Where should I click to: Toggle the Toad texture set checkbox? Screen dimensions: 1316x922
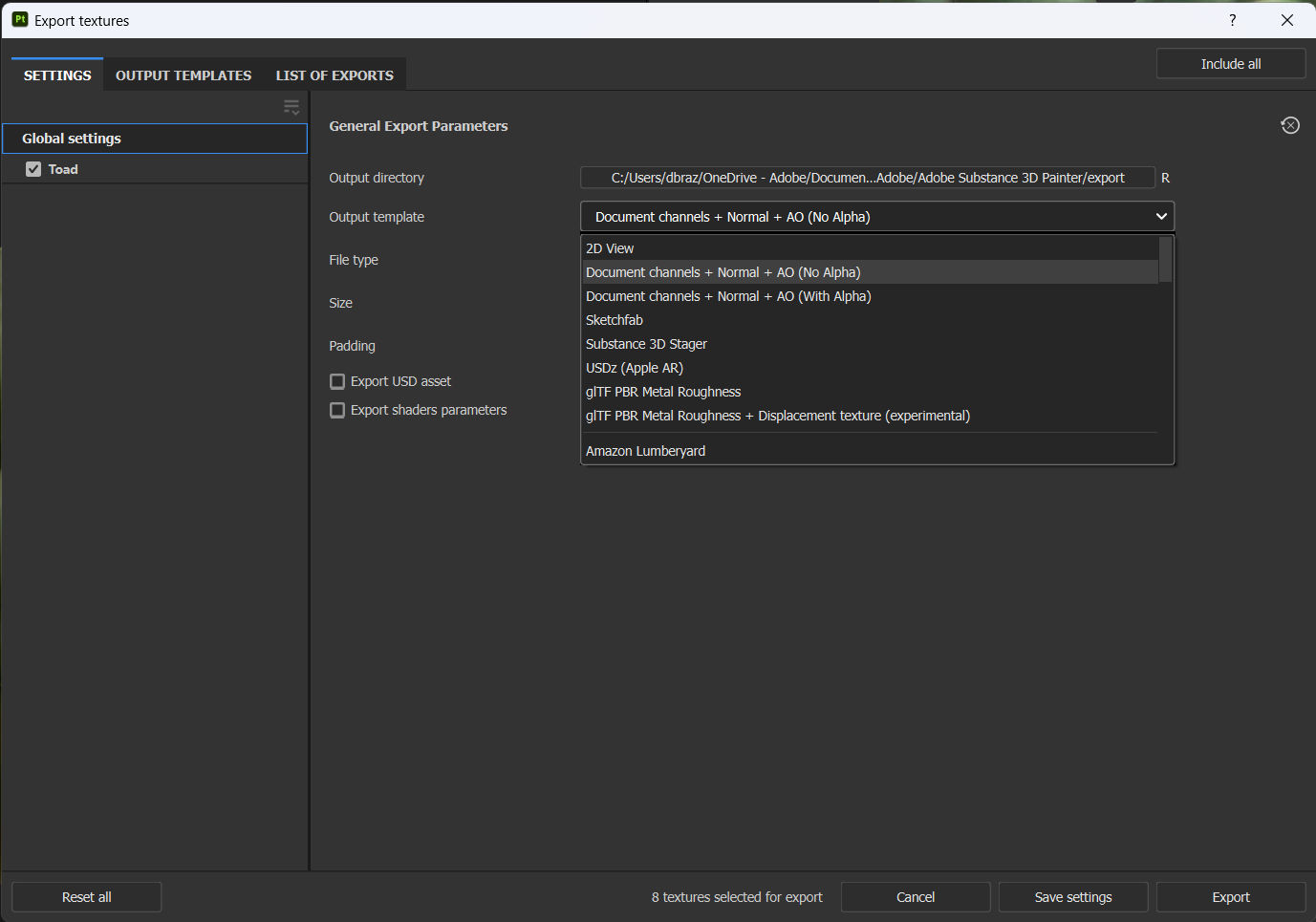point(33,169)
